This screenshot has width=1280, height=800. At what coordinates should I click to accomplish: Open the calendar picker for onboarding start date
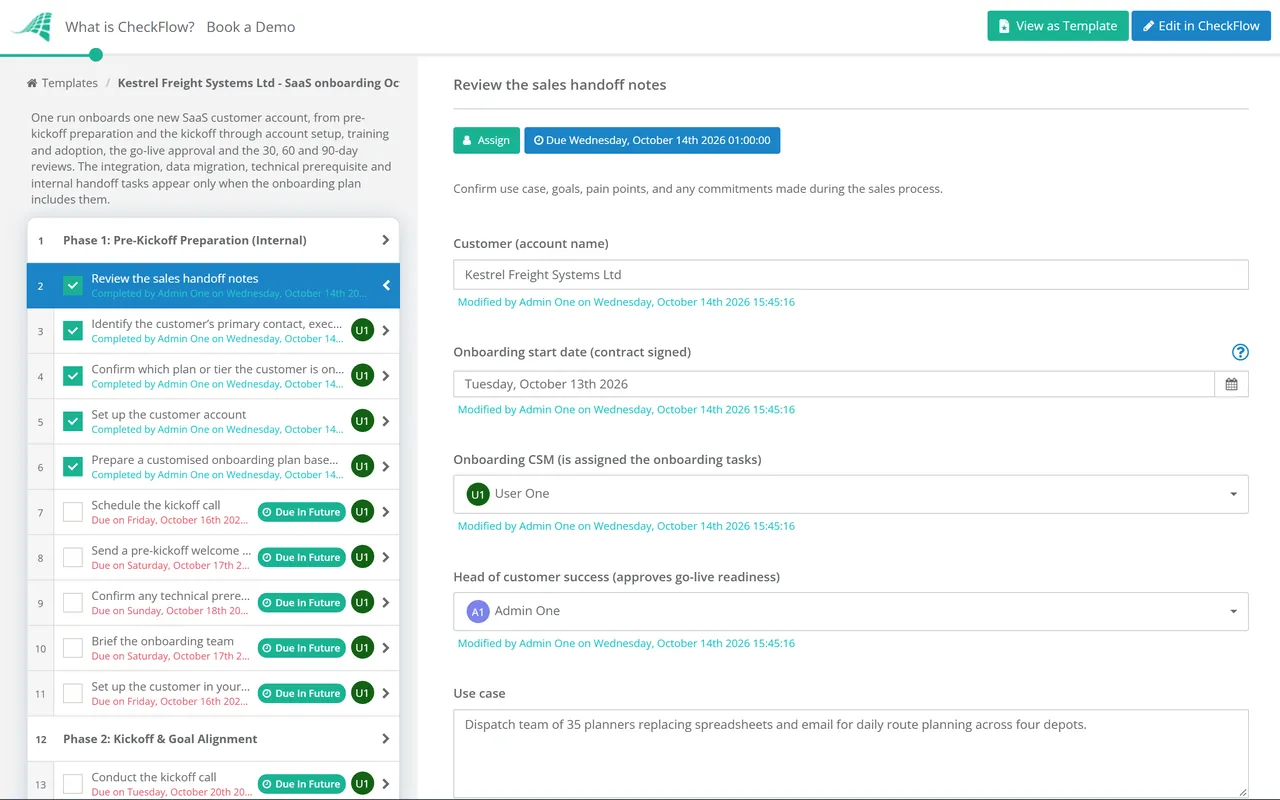point(1231,384)
